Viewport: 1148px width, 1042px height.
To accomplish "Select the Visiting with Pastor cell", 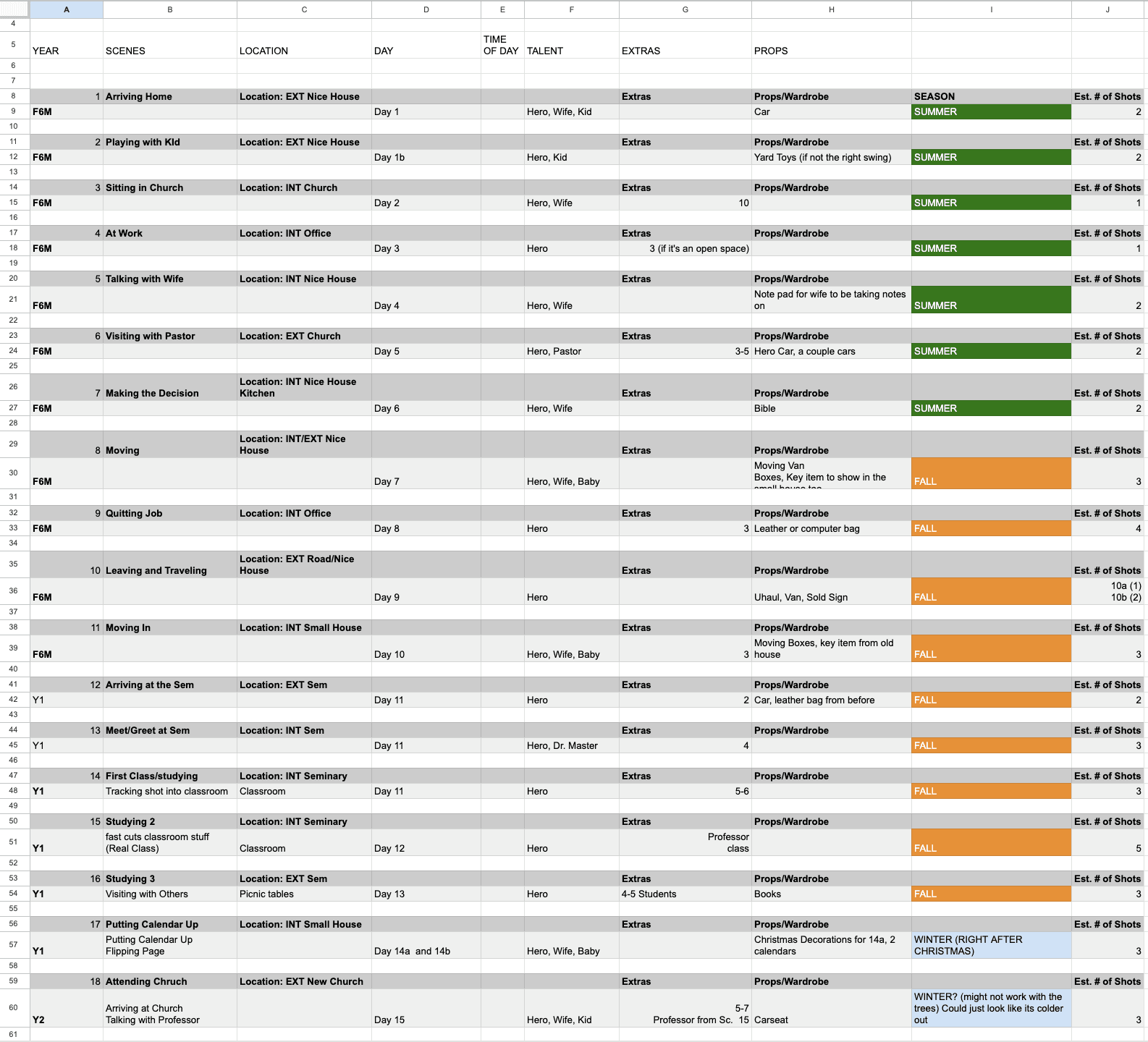I will pos(170,336).
